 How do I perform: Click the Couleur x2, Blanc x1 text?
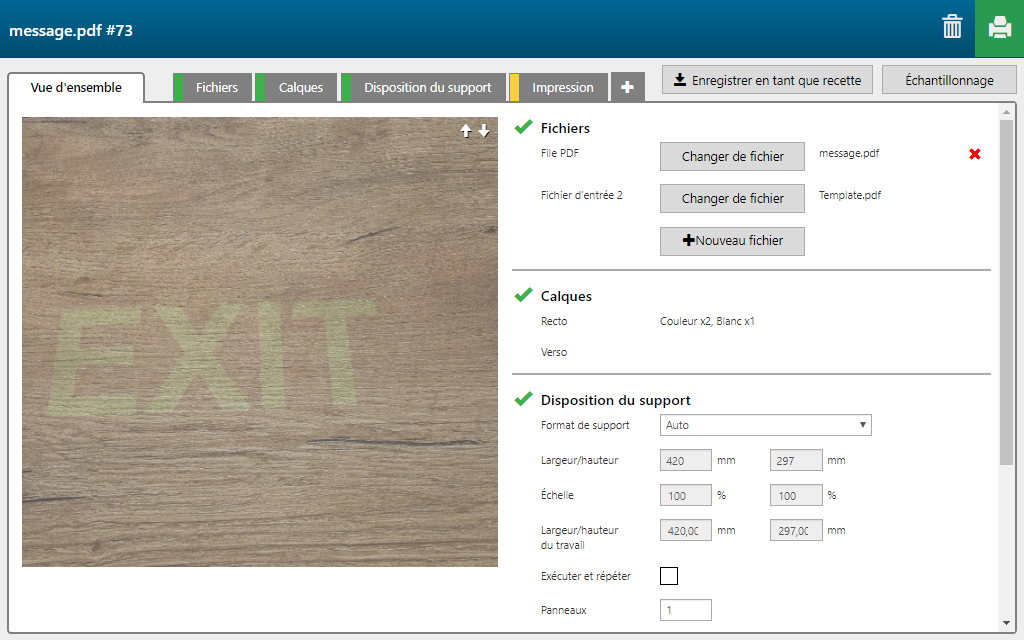pos(707,321)
